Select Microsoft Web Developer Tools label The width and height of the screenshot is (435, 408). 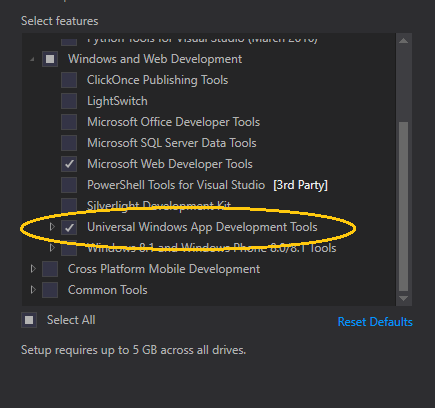(x=170, y=164)
